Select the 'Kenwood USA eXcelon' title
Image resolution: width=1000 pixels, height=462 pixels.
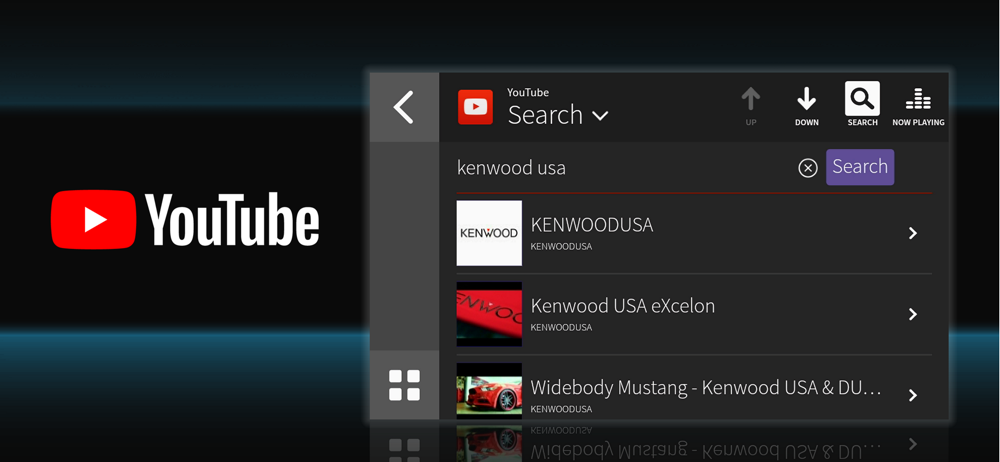[622, 306]
